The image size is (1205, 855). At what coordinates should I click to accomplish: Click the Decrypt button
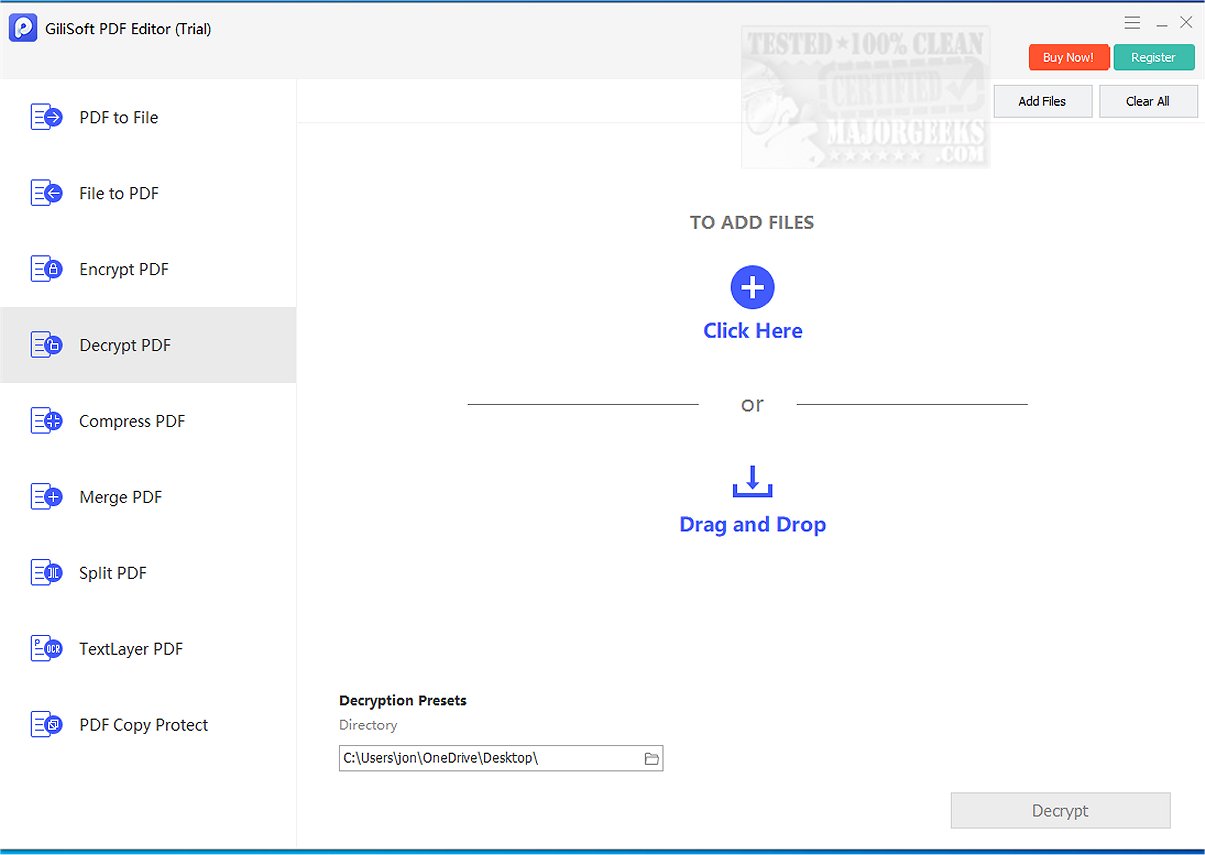pyautogui.click(x=1060, y=811)
